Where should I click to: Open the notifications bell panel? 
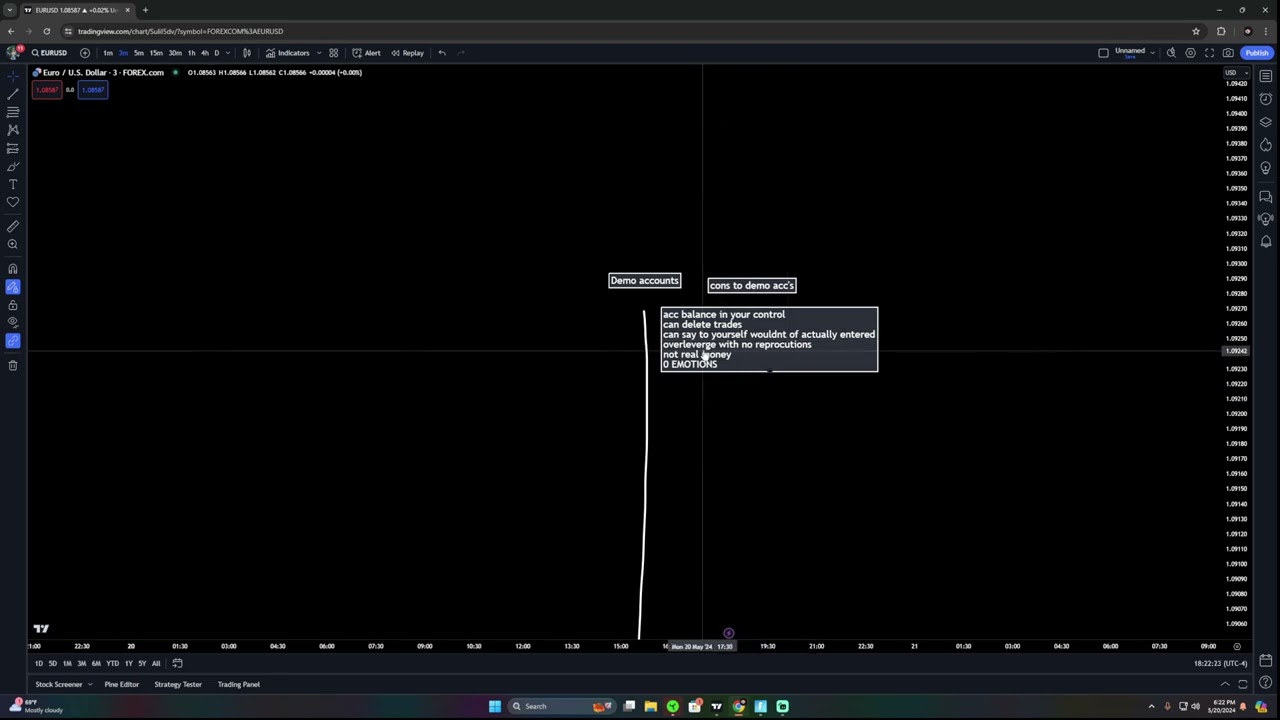point(1266,242)
